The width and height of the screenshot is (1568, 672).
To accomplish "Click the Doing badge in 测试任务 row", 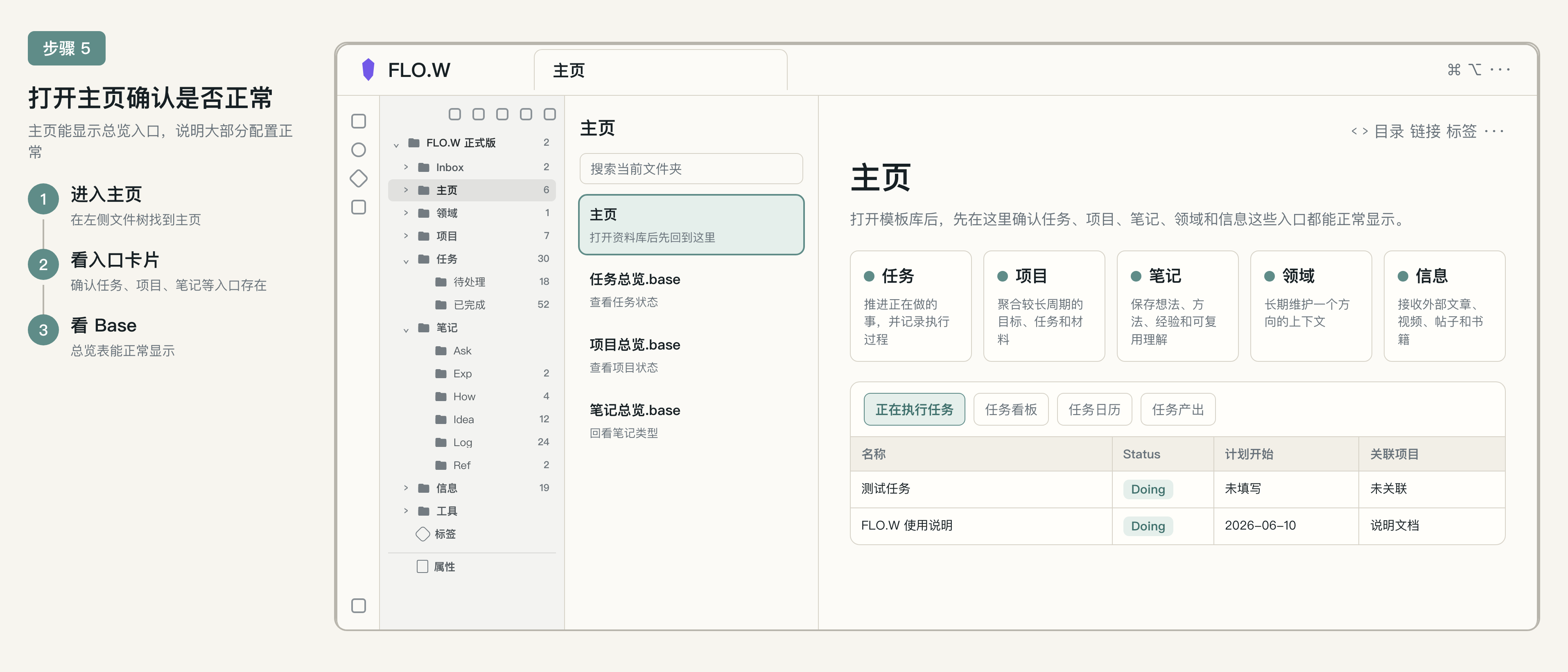I will (1148, 489).
